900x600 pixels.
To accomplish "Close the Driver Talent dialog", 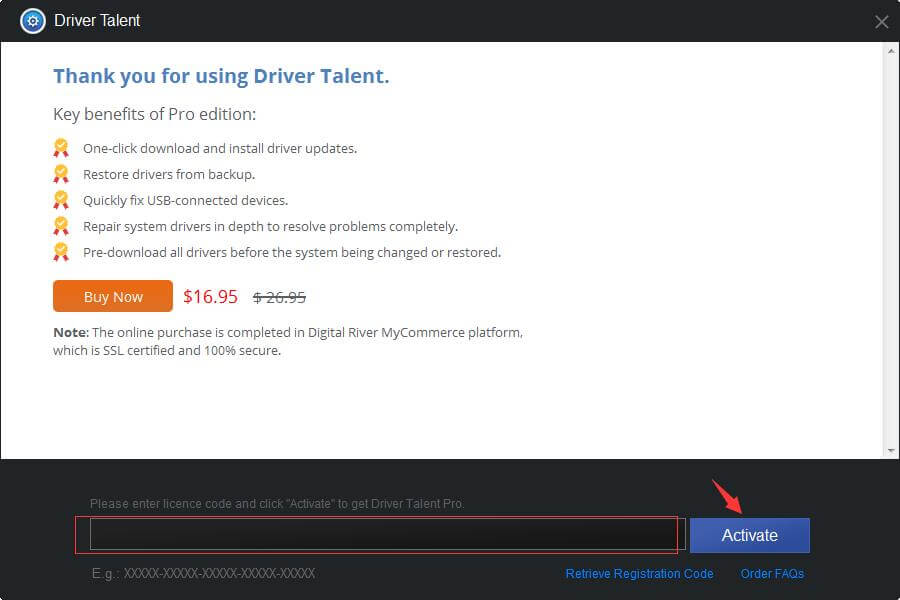I will pos(881,22).
